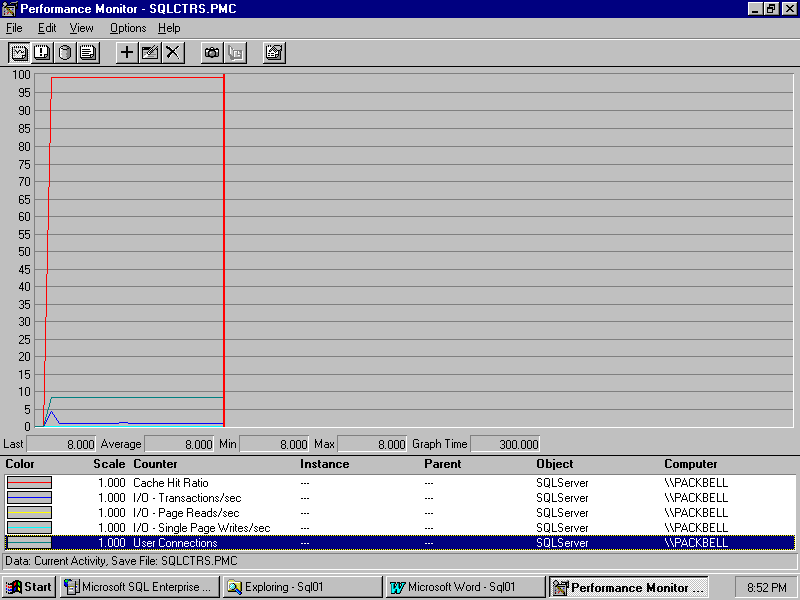Click Edit Chart Line icon
Screen dimensions: 800x600
click(150, 52)
